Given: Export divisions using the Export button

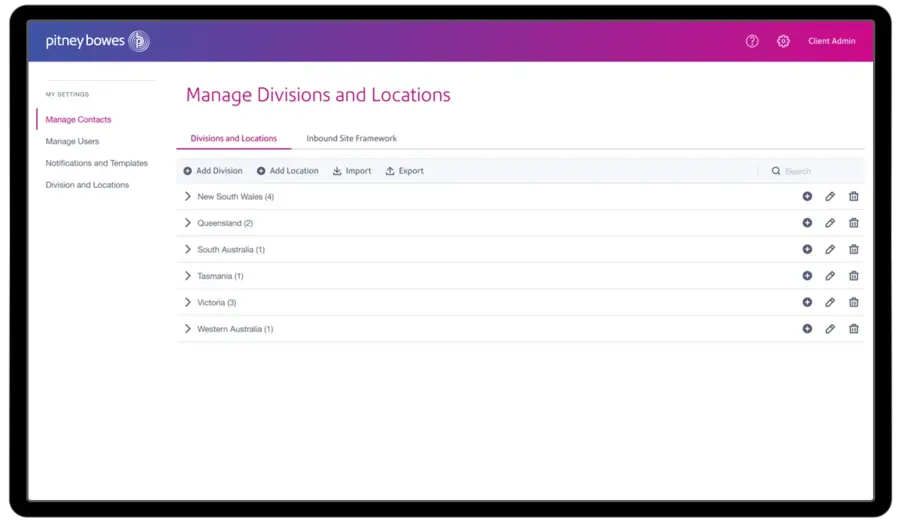Looking at the screenshot, I should 405,171.
